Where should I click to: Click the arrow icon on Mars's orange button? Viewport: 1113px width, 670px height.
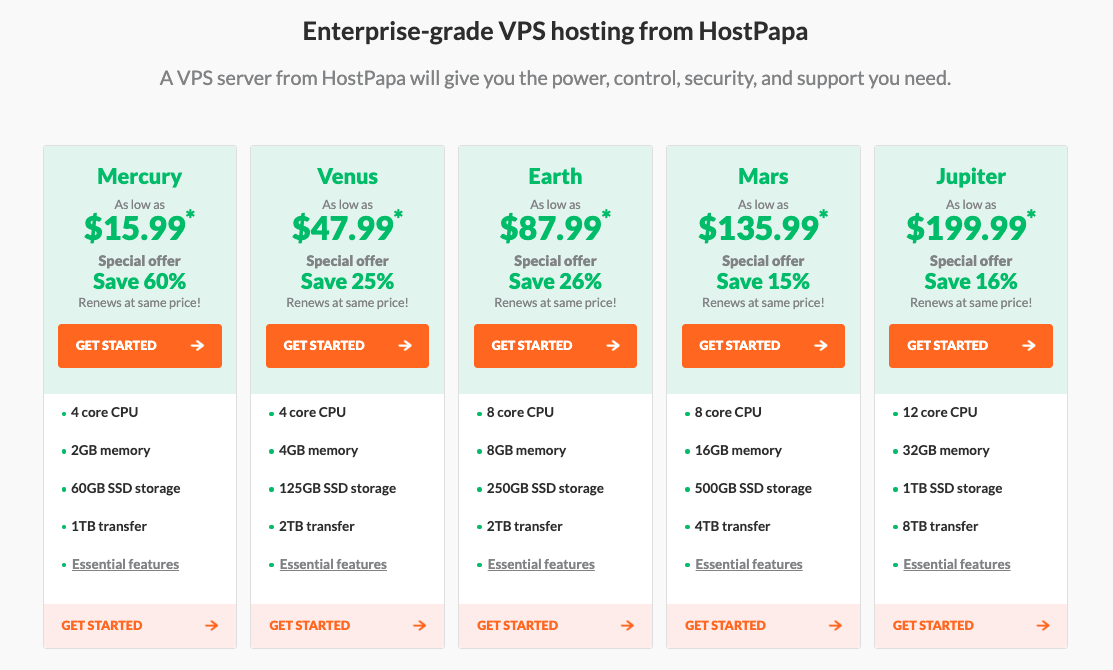pyautogui.click(x=821, y=346)
